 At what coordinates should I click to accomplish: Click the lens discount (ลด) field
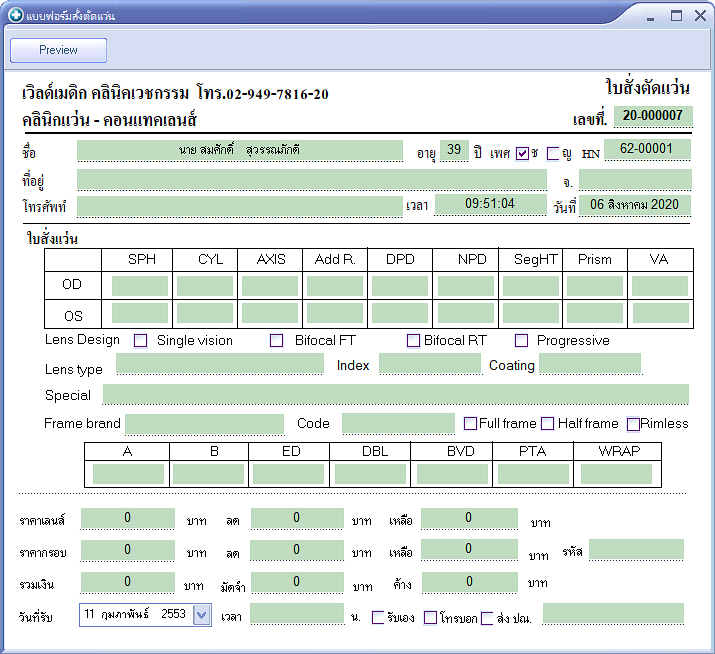point(297,518)
